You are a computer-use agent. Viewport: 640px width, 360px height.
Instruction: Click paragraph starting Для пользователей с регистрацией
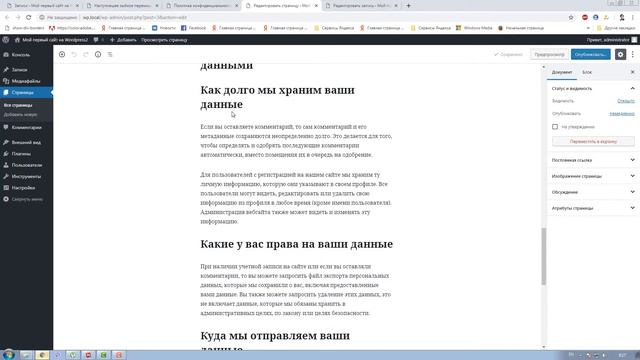pos(296,198)
